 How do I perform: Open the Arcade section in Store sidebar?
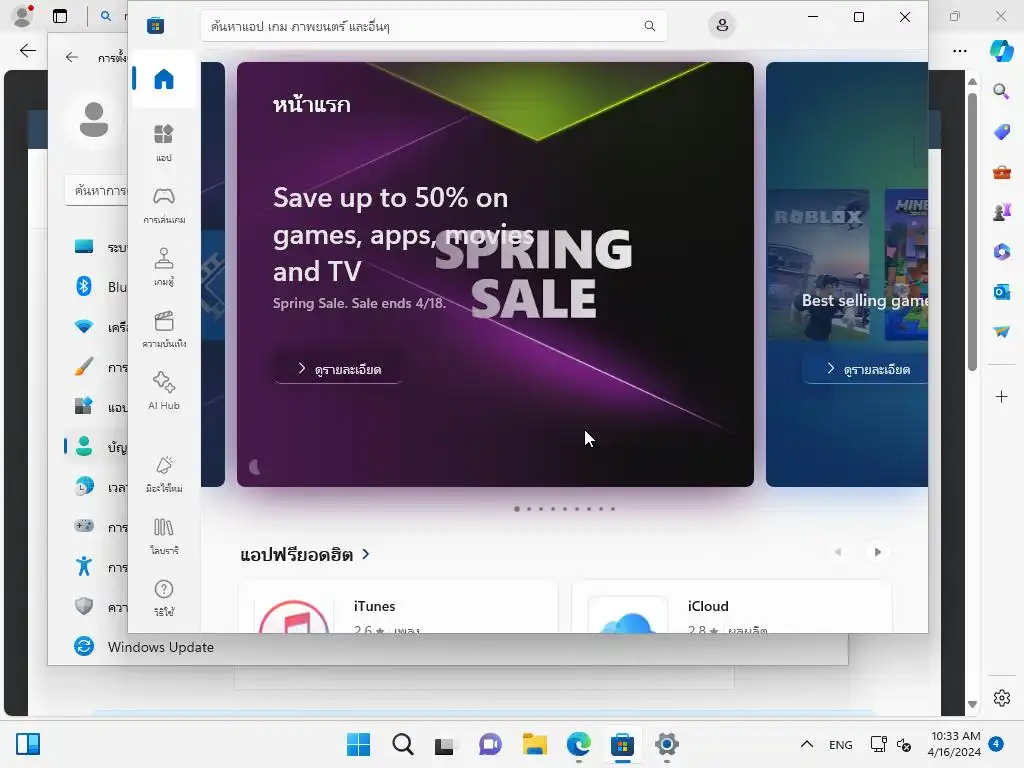point(164,266)
